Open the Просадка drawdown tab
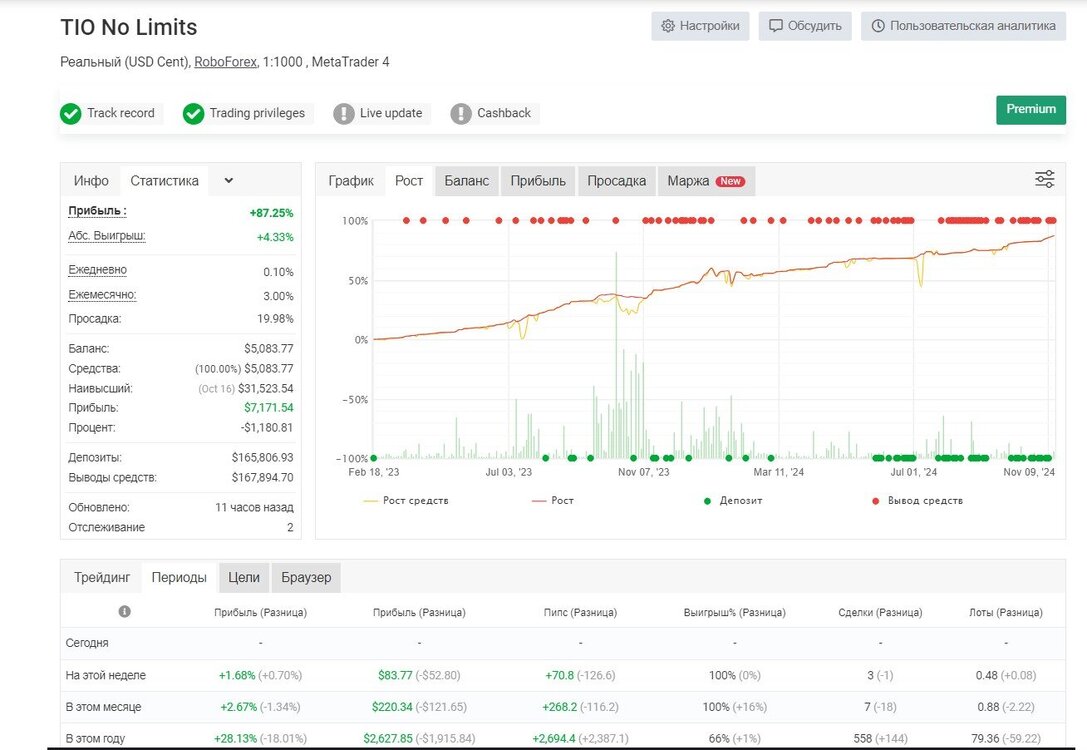This screenshot has height=750, width=1087. [617, 181]
